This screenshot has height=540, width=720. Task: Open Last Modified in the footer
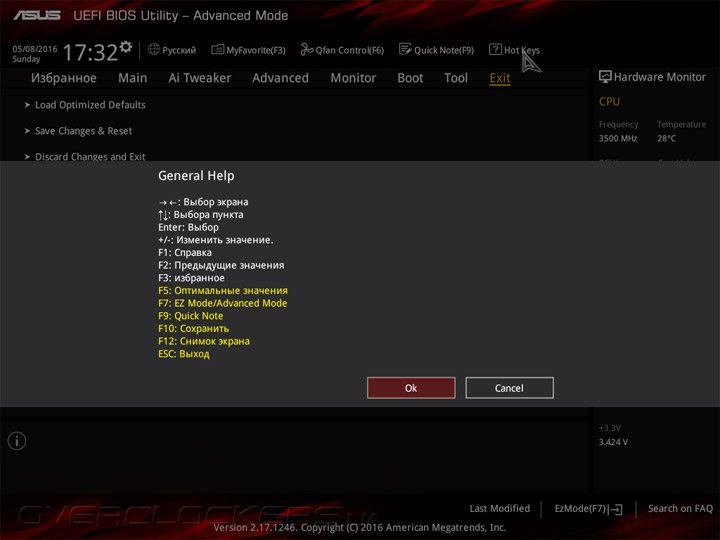[x=500, y=508]
